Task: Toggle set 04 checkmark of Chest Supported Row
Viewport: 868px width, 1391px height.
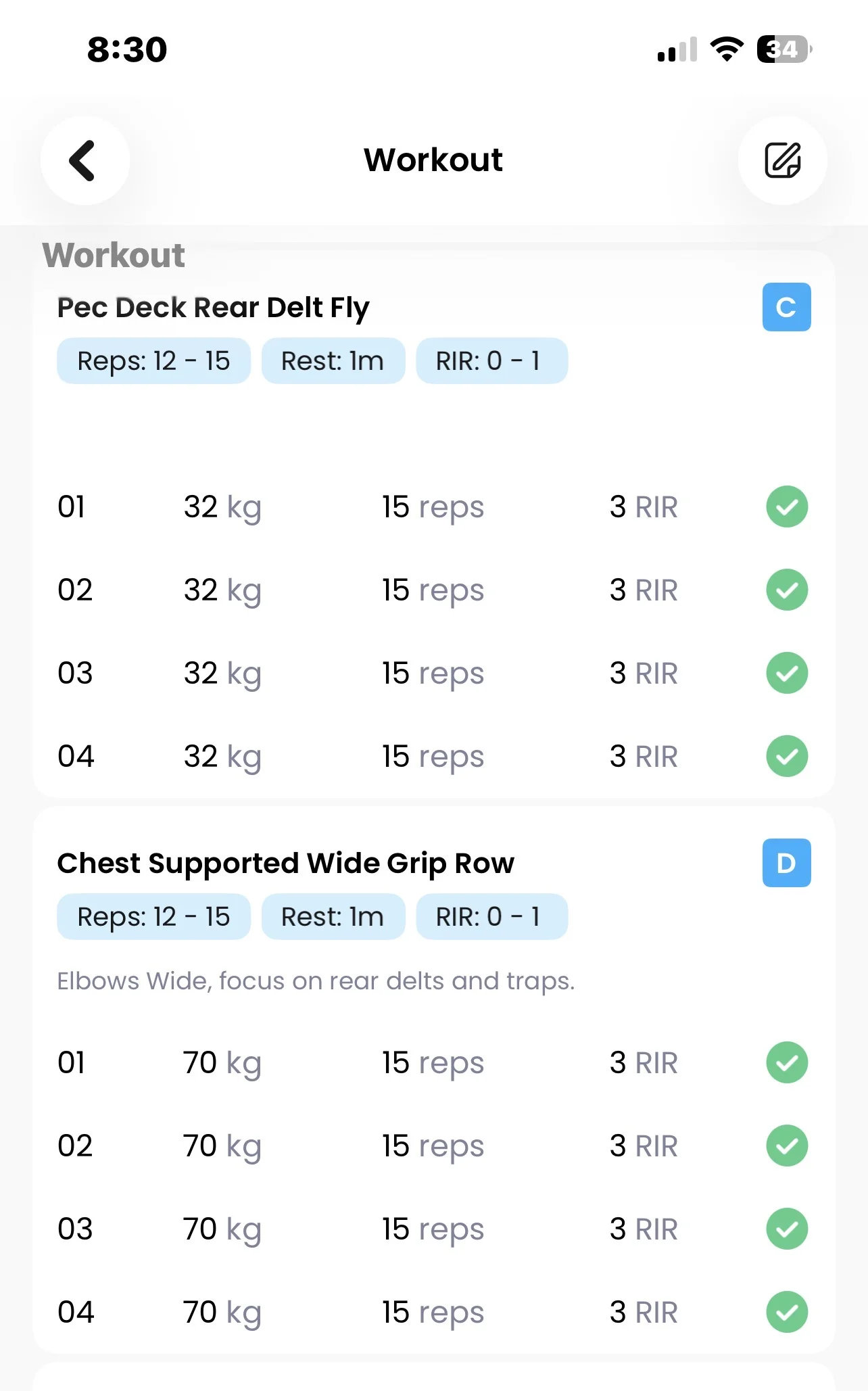Action: (787, 1312)
